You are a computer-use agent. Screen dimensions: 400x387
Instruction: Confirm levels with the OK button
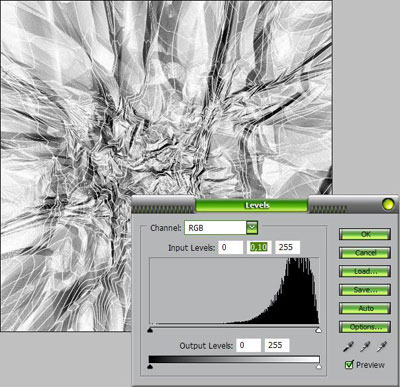(365, 234)
